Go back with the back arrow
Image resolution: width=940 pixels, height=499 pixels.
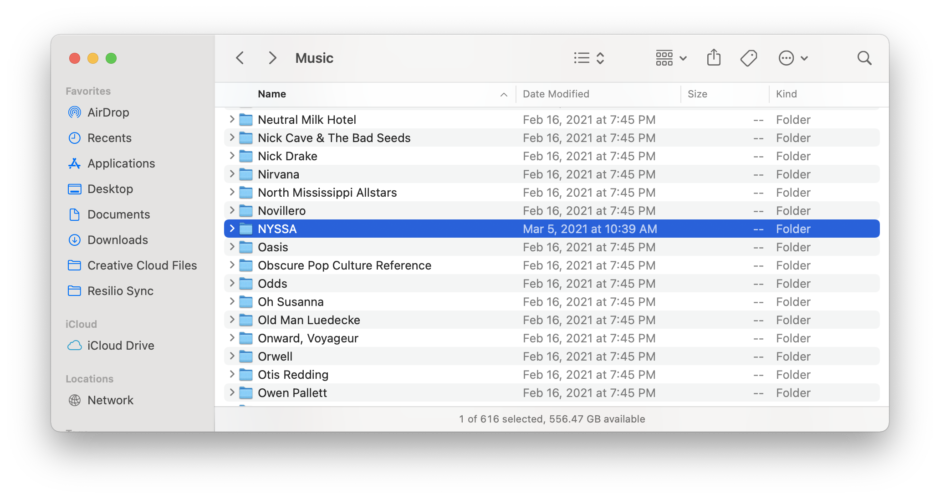pos(240,58)
